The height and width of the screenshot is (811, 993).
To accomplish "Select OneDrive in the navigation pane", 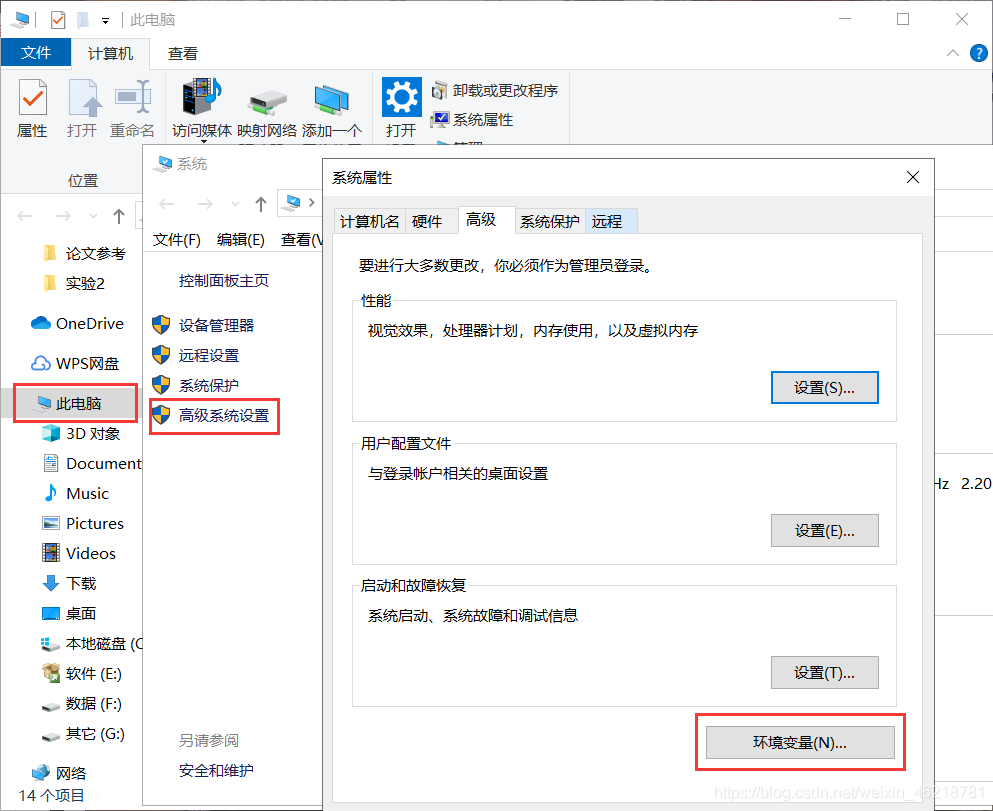I will pyautogui.click(x=77, y=324).
